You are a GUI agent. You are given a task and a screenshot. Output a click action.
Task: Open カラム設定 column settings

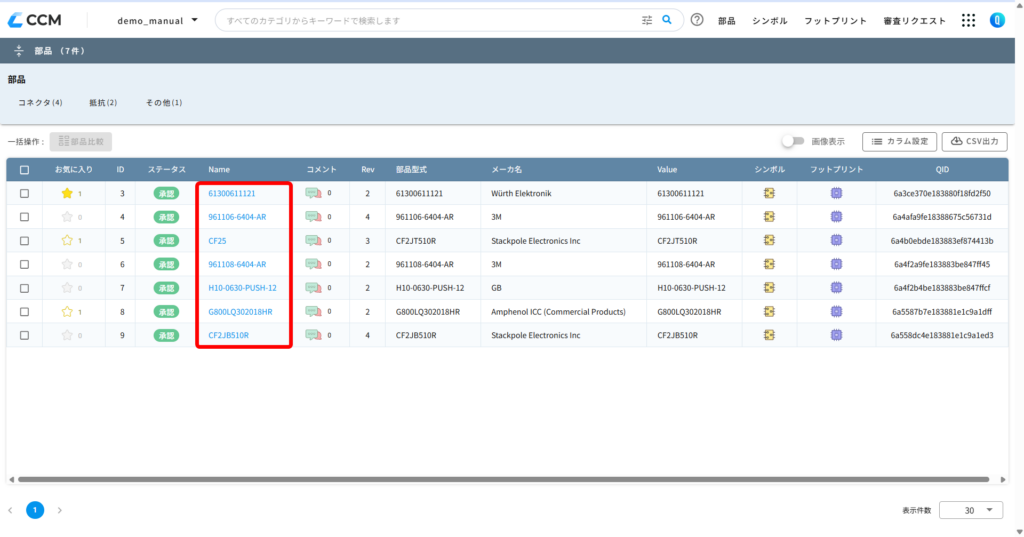point(899,141)
